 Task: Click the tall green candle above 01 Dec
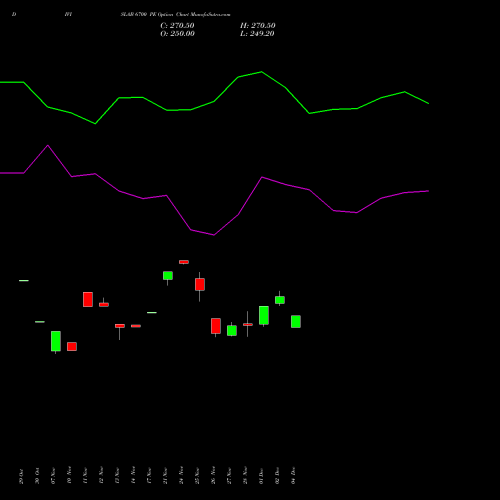[x=264, y=315]
